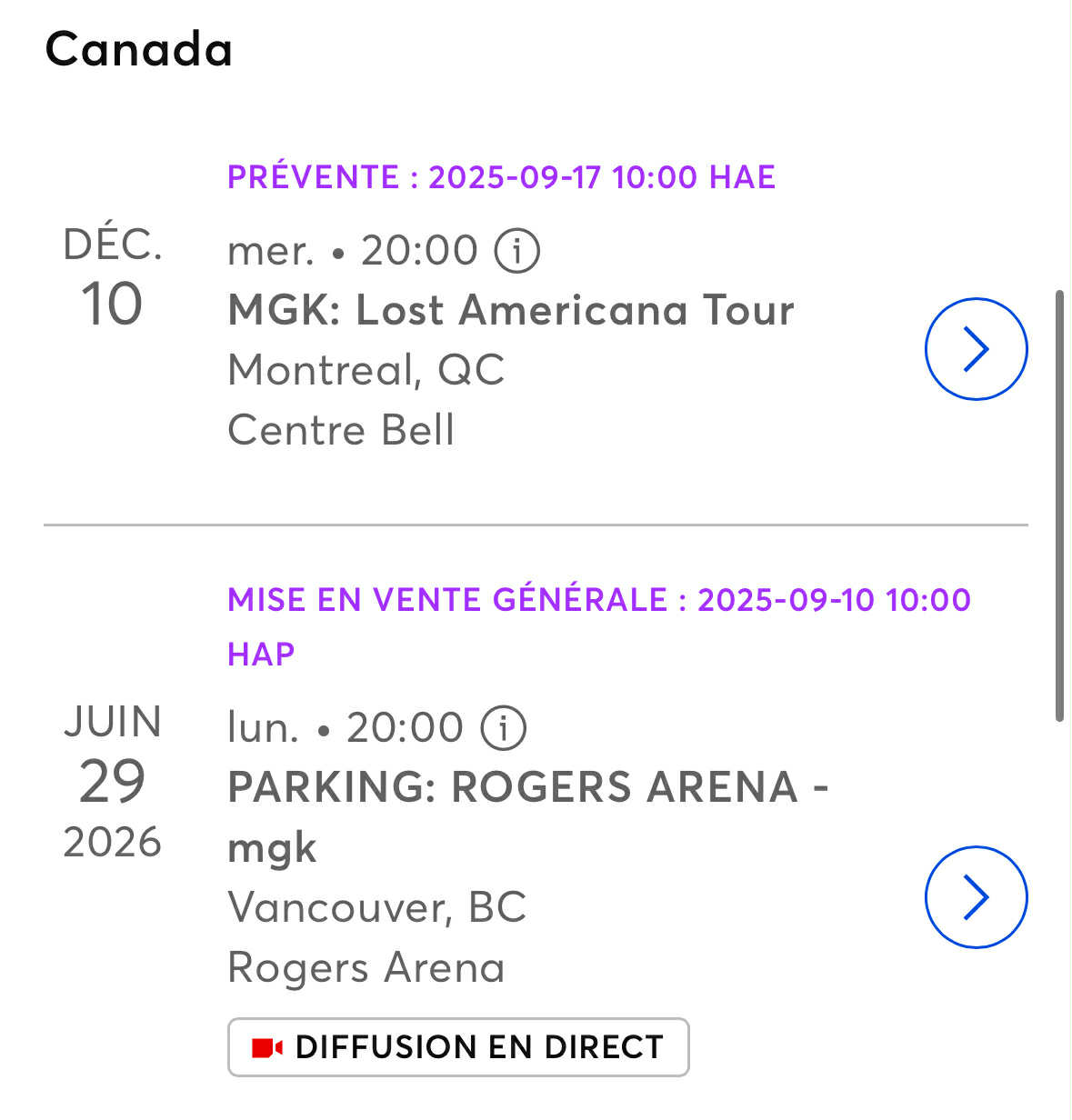The height and width of the screenshot is (1120, 1072).
Task: Open Montreal event with the arrow button
Action: [x=976, y=349]
